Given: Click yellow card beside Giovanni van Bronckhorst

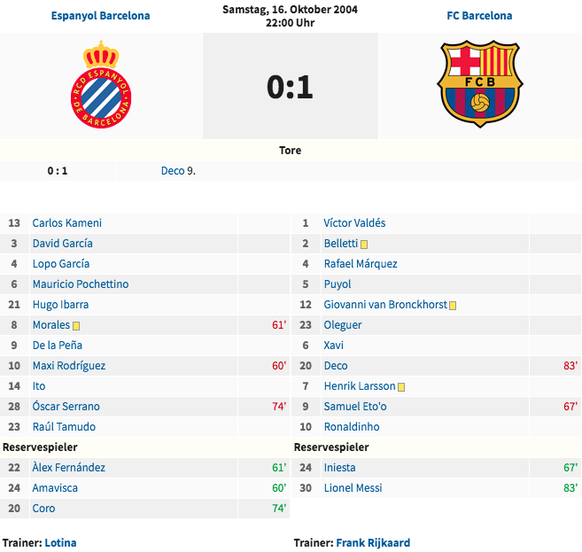Looking at the screenshot, I should [x=452, y=306].
